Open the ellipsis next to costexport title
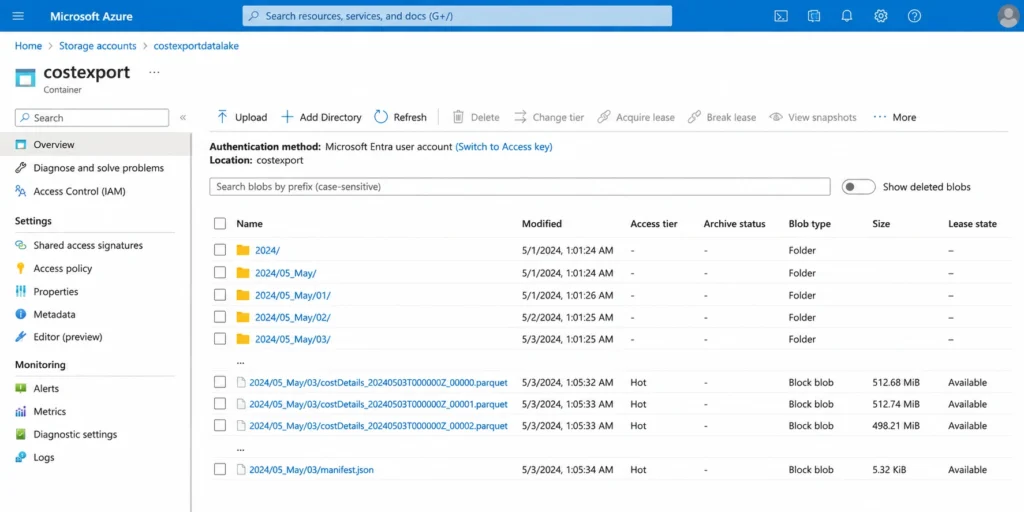Screen dimensions: 1024x512 [x=154, y=72]
